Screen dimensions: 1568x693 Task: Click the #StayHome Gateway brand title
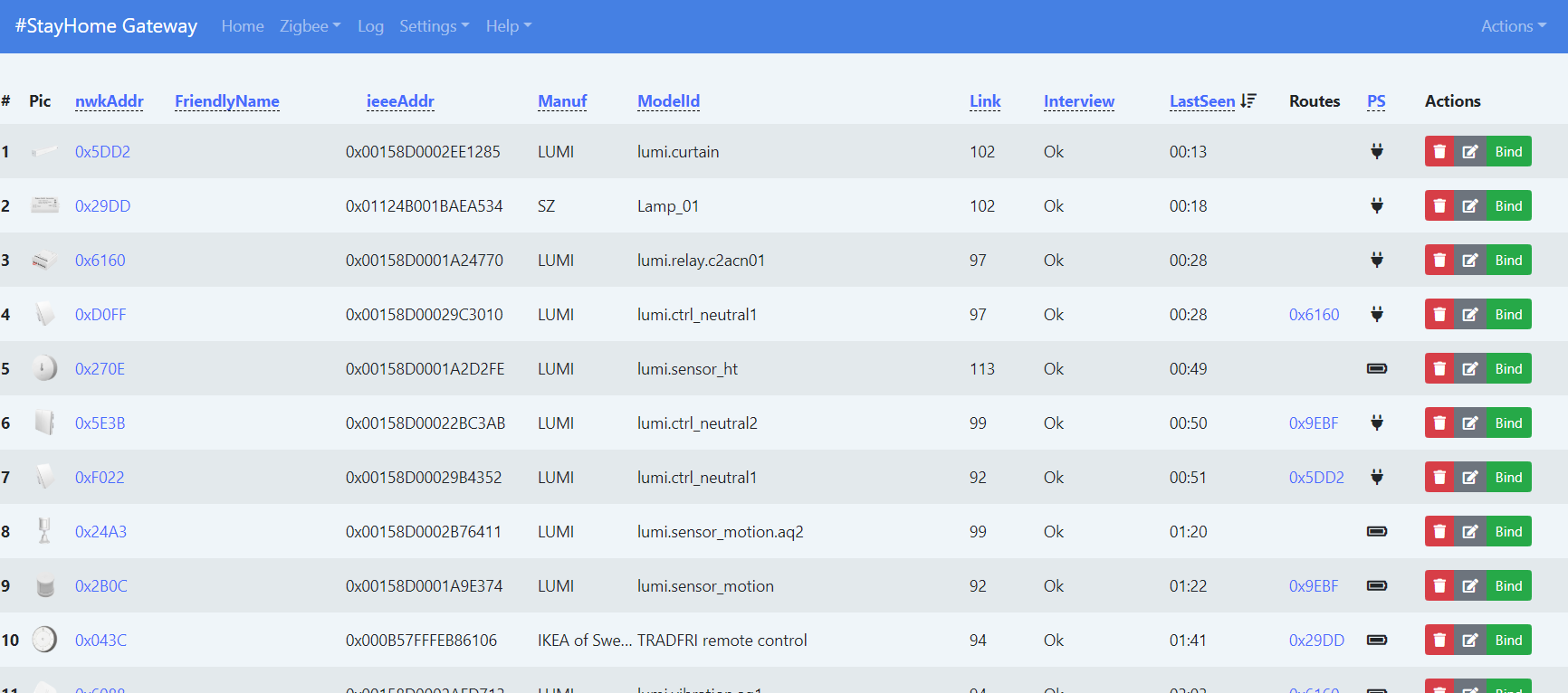pyautogui.click(x=106, y=26)
